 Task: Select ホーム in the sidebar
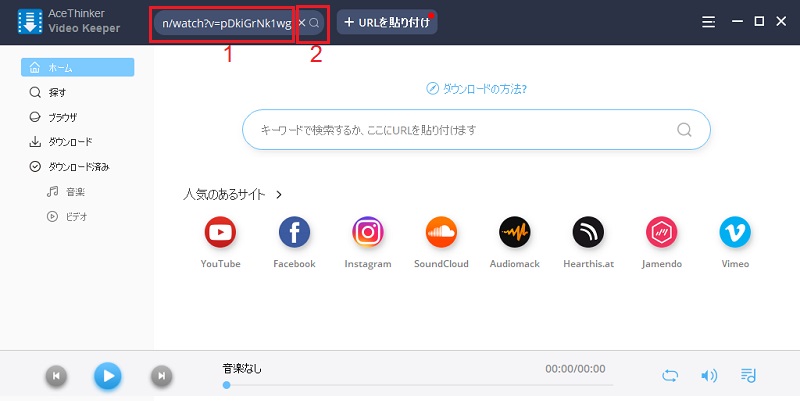(x=78, y=67)
